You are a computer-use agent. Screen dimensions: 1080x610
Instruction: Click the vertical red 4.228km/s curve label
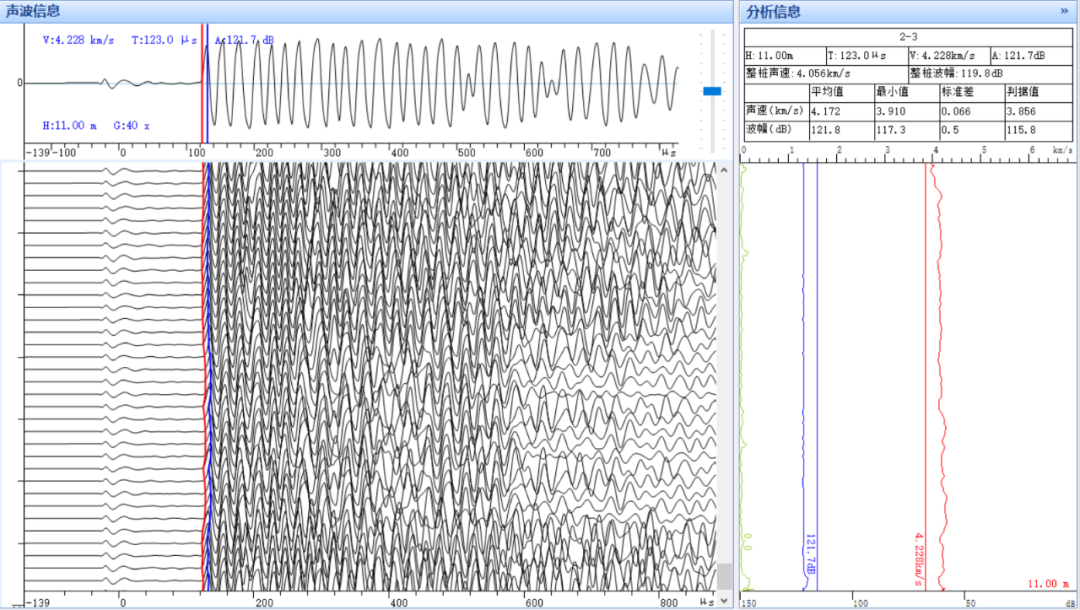pos(918,559)
